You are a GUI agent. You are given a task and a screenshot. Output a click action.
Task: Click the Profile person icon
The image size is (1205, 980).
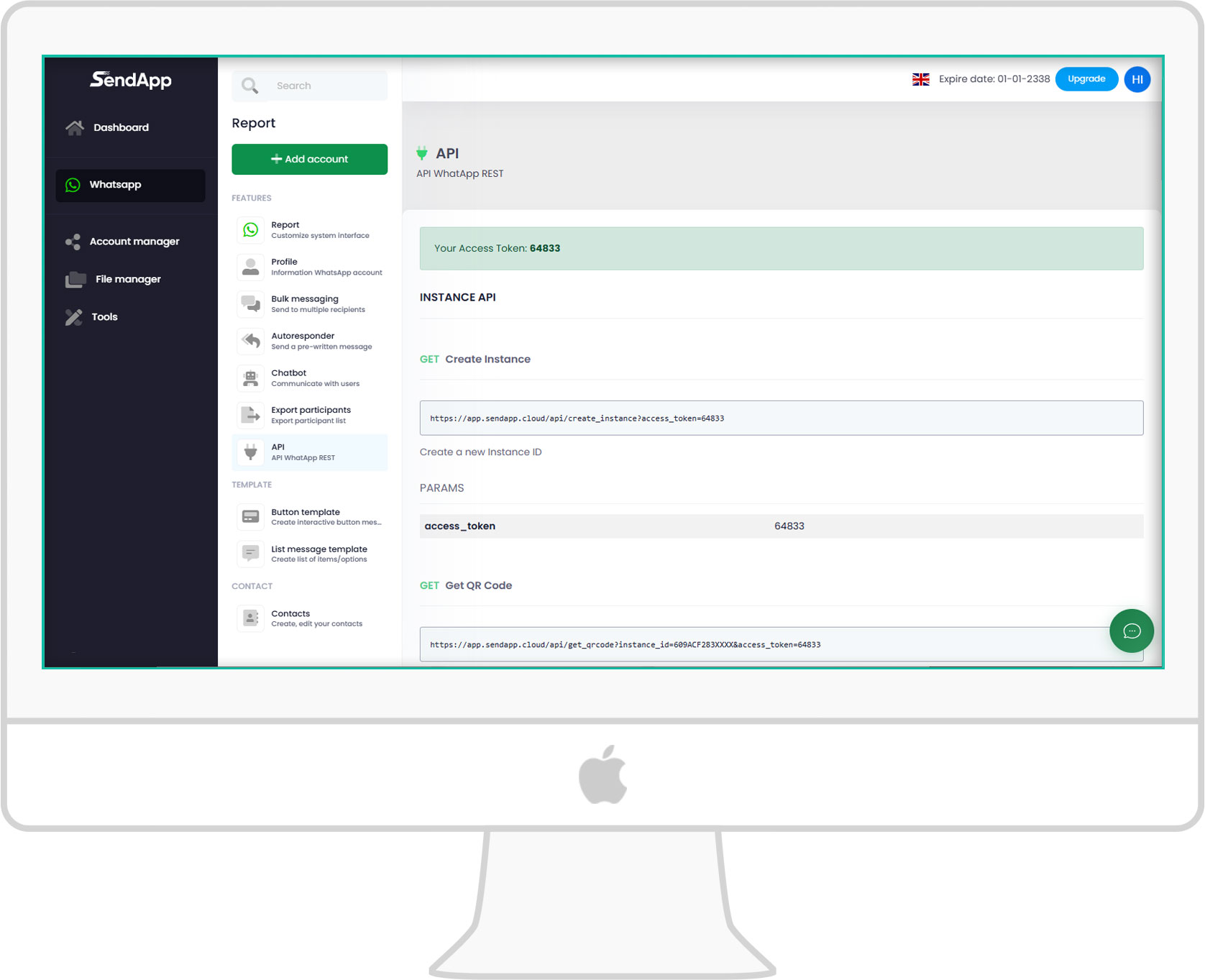point(250,267)
